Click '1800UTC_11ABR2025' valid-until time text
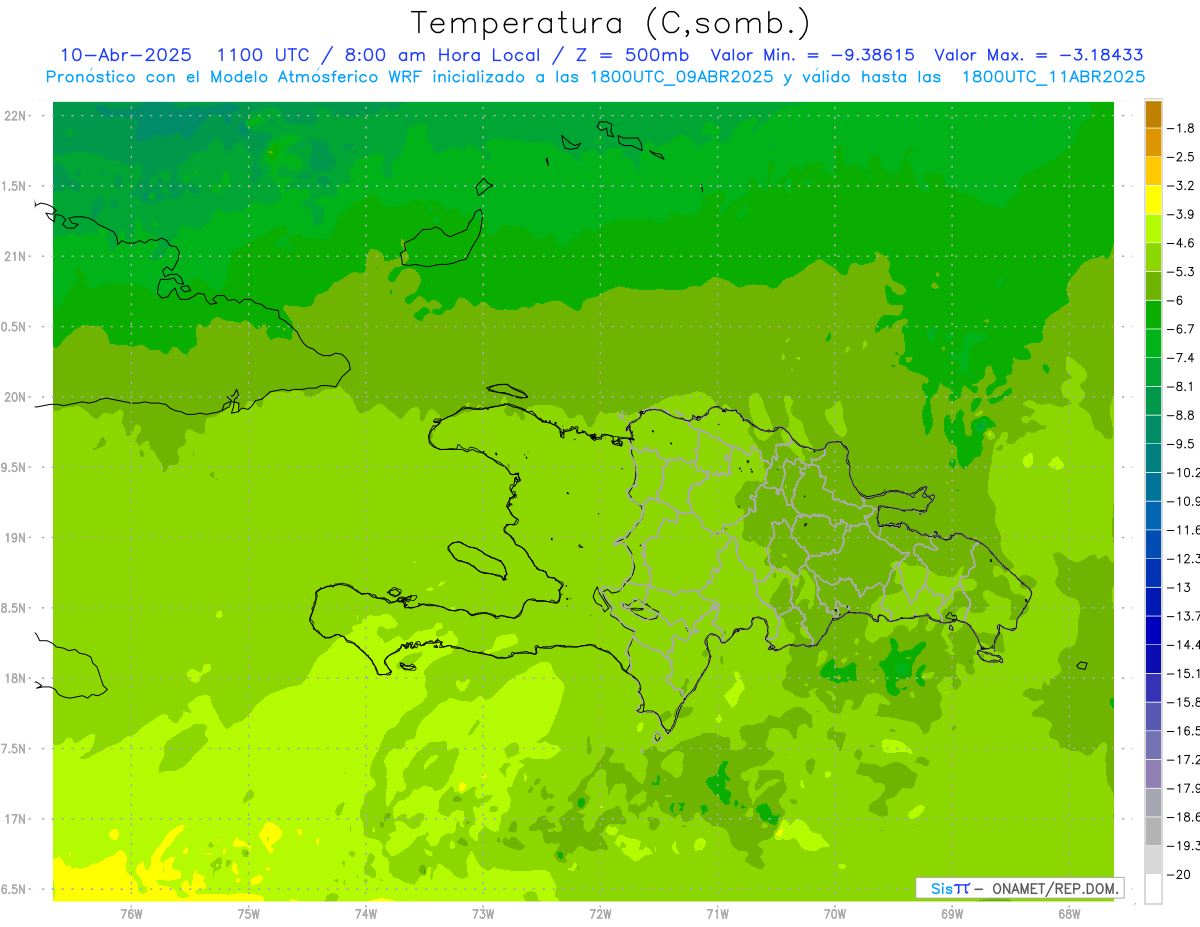The image size is (1200, 927). coord(1053,77)
